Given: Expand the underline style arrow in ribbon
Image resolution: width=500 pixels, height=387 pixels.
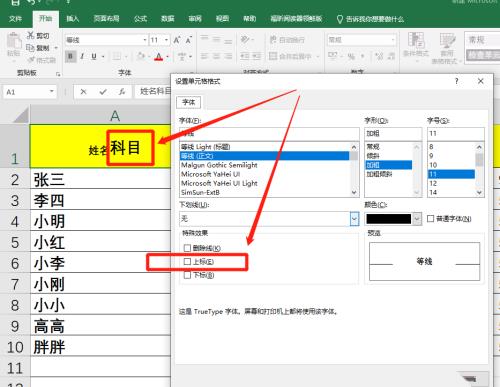Looking at the screenshot, I should tap(103, 56).
